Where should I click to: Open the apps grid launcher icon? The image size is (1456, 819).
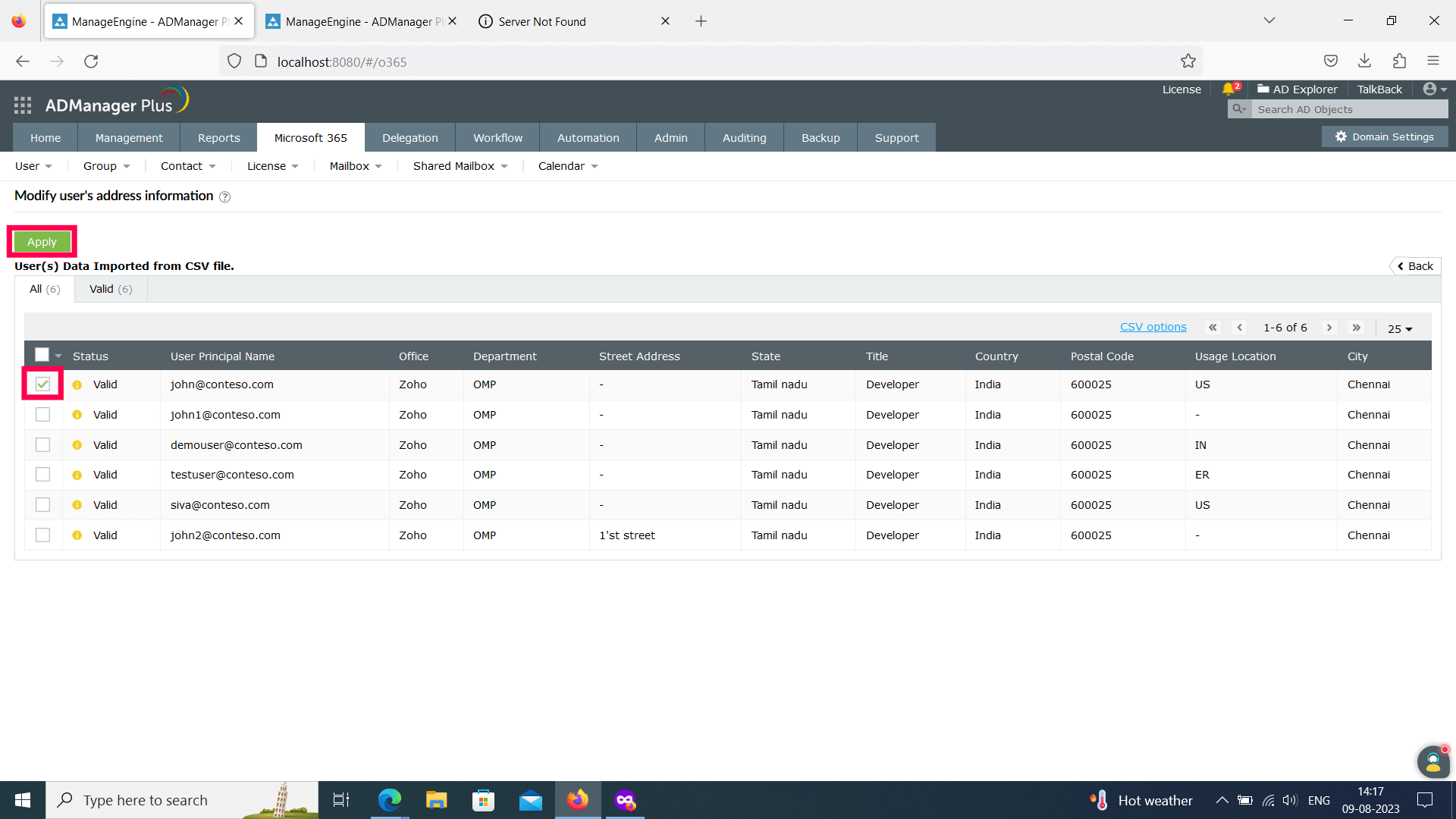click(x=23, y=105)
